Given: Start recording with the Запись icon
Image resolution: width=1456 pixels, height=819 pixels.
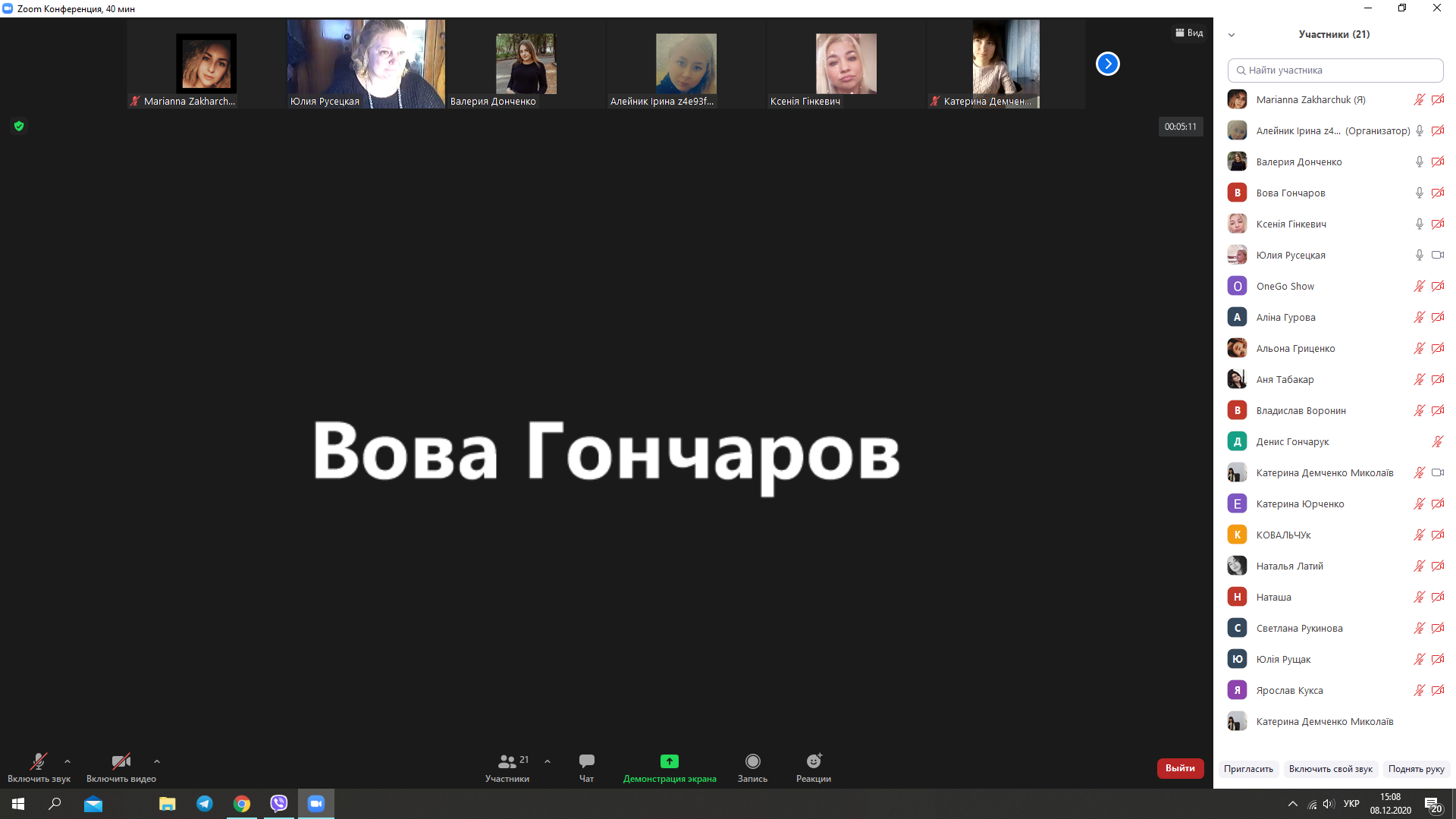Looking at the screenshot, I should [x=752, y=761].
